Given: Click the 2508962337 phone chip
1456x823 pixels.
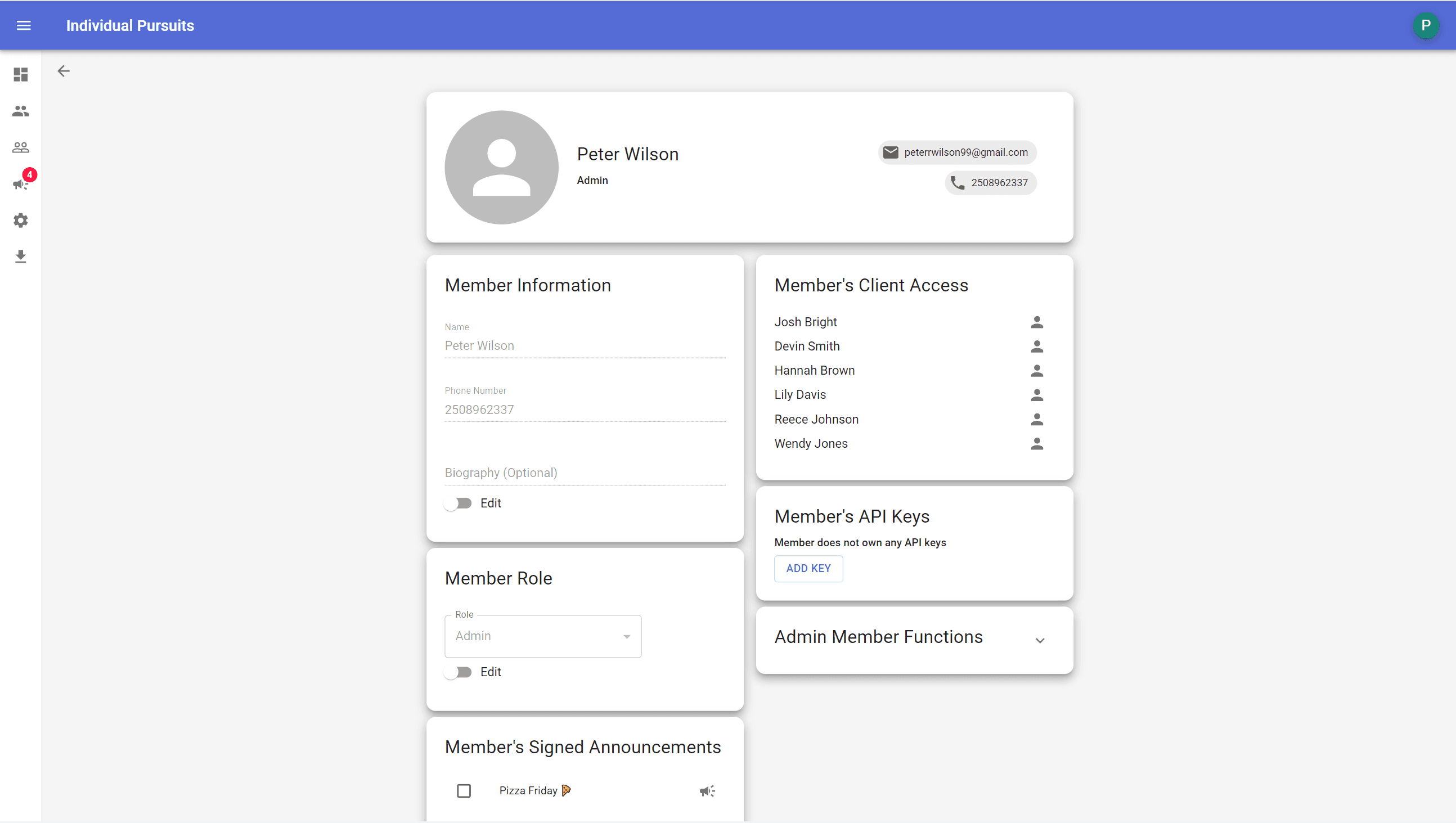Looking at the screenshot, I should pyautogui.click(x=990, y=183).
